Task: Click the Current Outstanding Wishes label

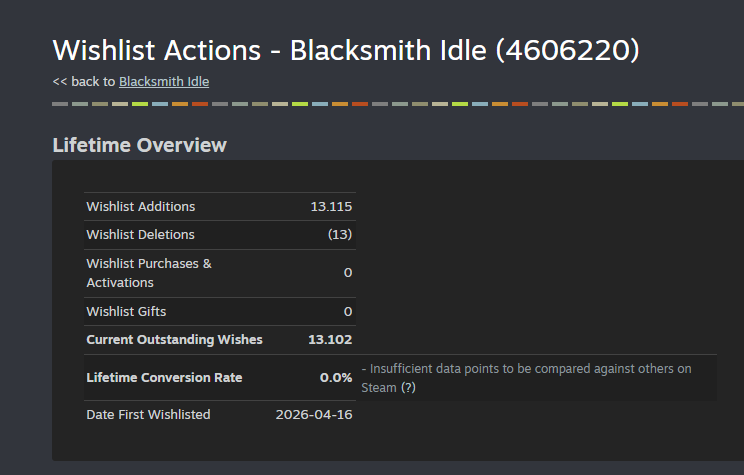Action: click(x=174, y=339)
